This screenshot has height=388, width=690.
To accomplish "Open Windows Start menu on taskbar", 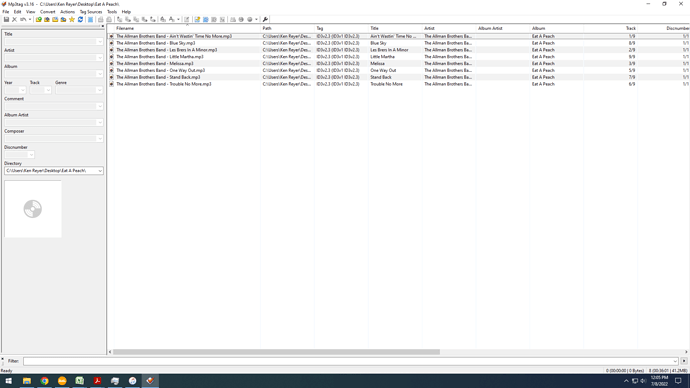I will click(x=9, y=381).
